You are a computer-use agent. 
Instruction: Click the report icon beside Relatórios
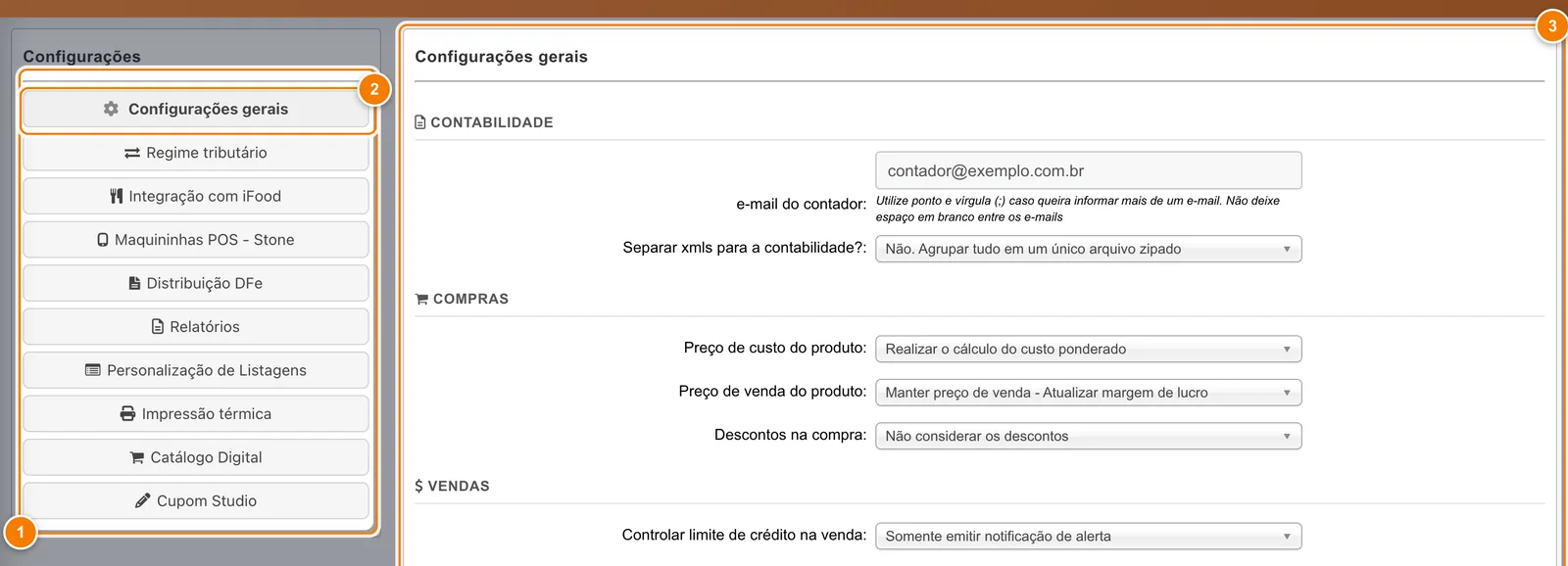tap(158, 326)
